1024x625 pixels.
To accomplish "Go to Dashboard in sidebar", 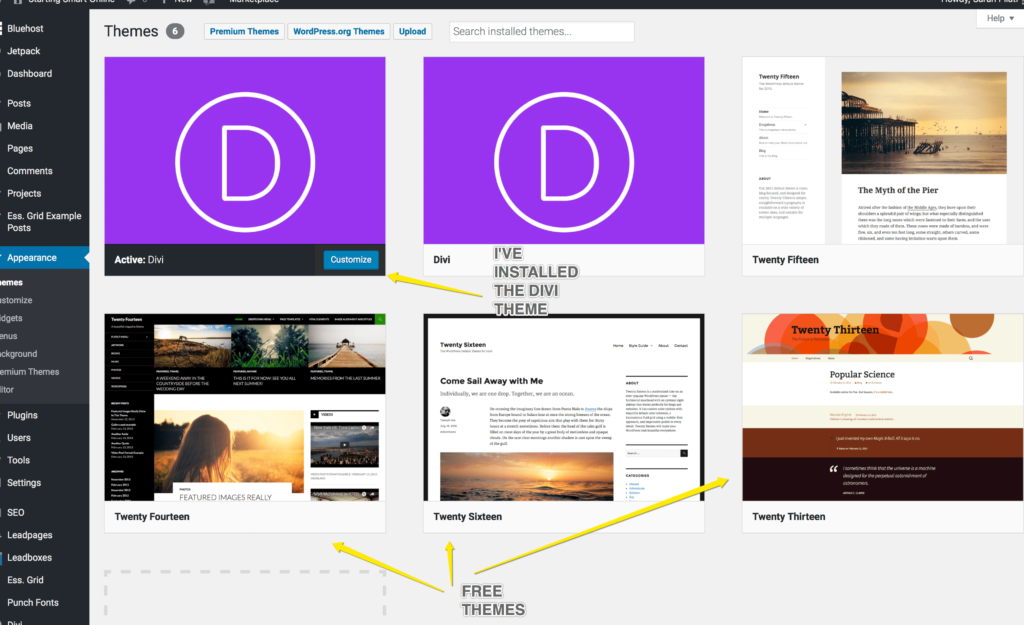I will point(29,74).
